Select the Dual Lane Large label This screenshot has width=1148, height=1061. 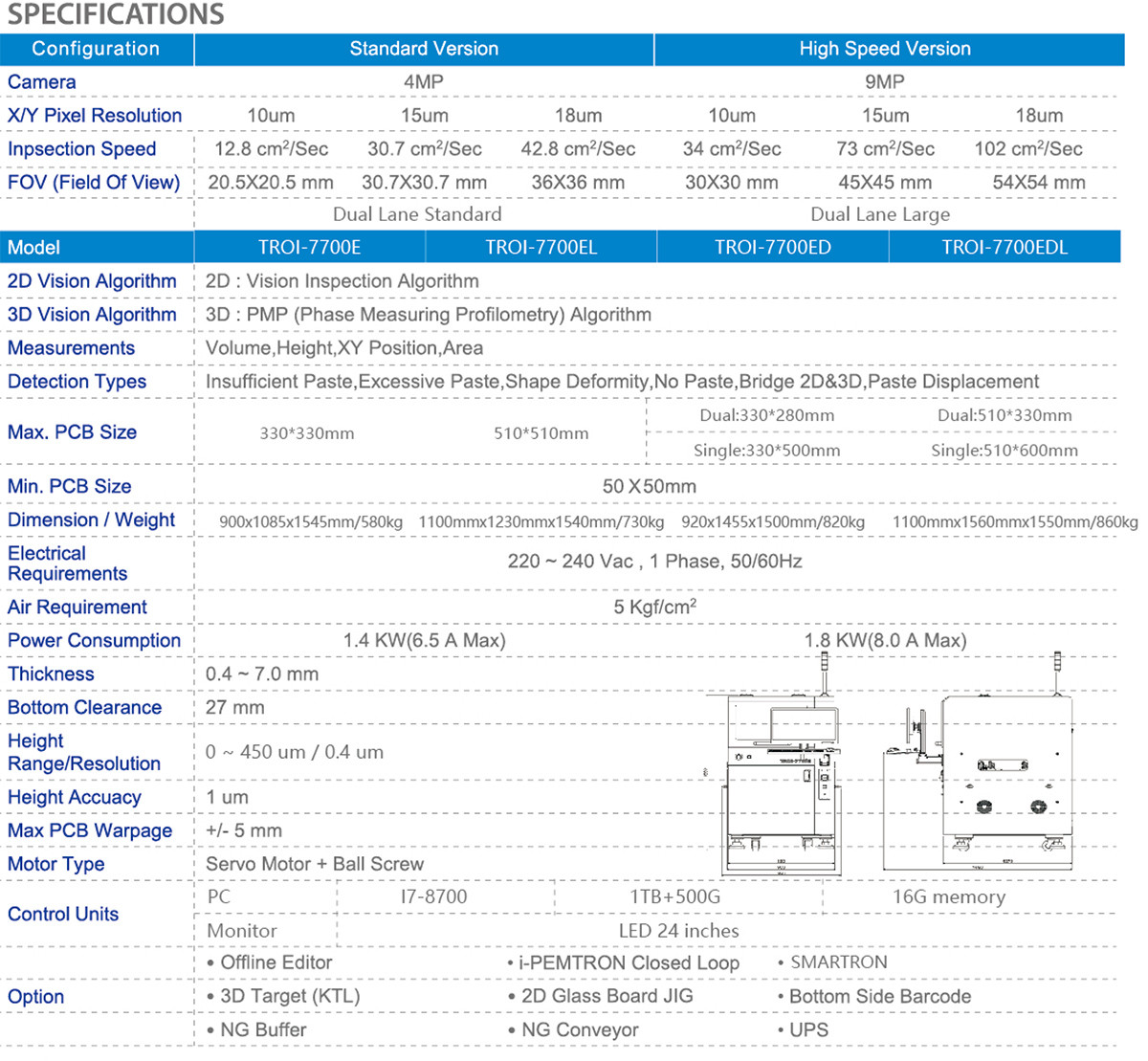pos(880,214)
